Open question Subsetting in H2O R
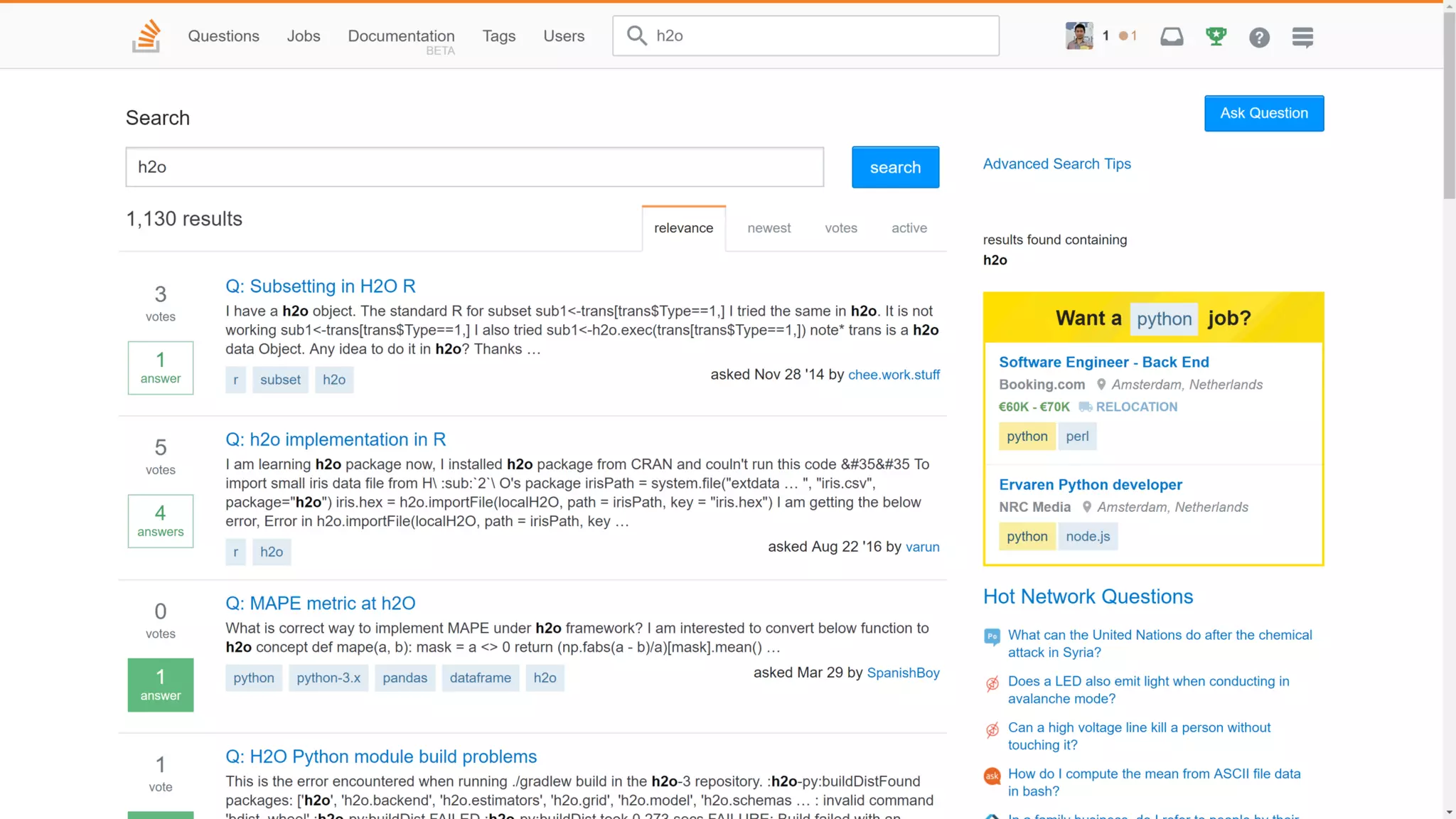 click(321, 287)
